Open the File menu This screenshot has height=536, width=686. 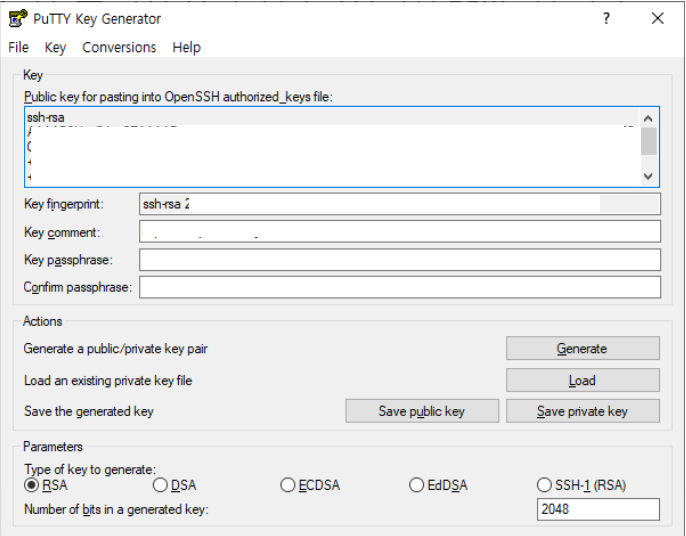pos(18,47)
